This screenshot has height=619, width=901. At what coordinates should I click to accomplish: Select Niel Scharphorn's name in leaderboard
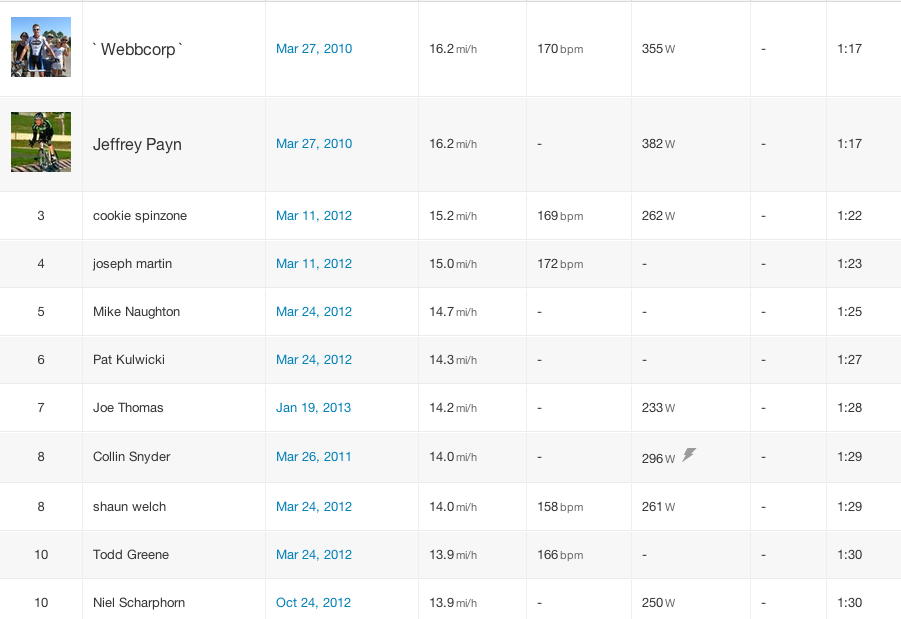[139, 603]
